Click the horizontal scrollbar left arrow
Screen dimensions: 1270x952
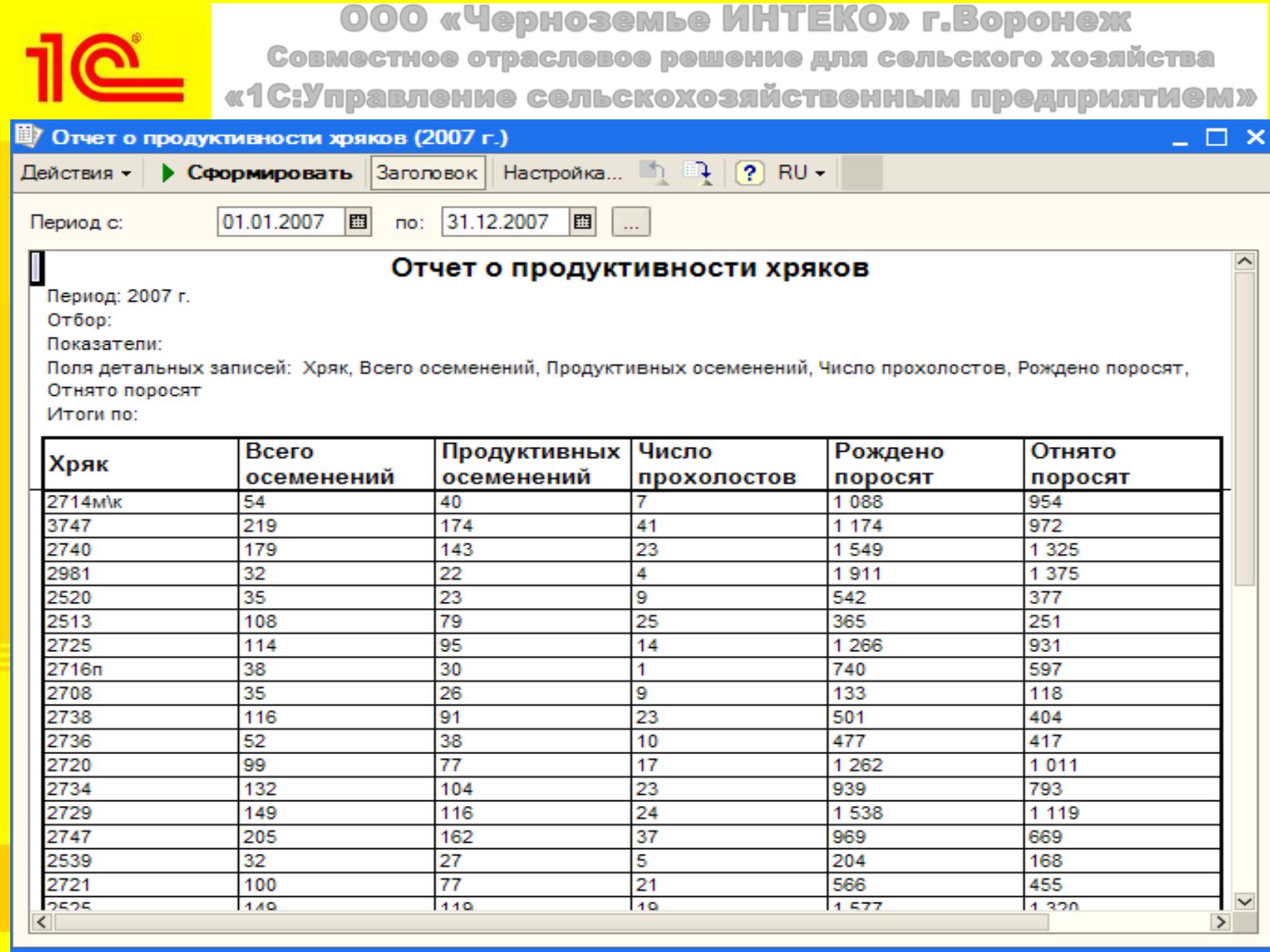point(44,921)
